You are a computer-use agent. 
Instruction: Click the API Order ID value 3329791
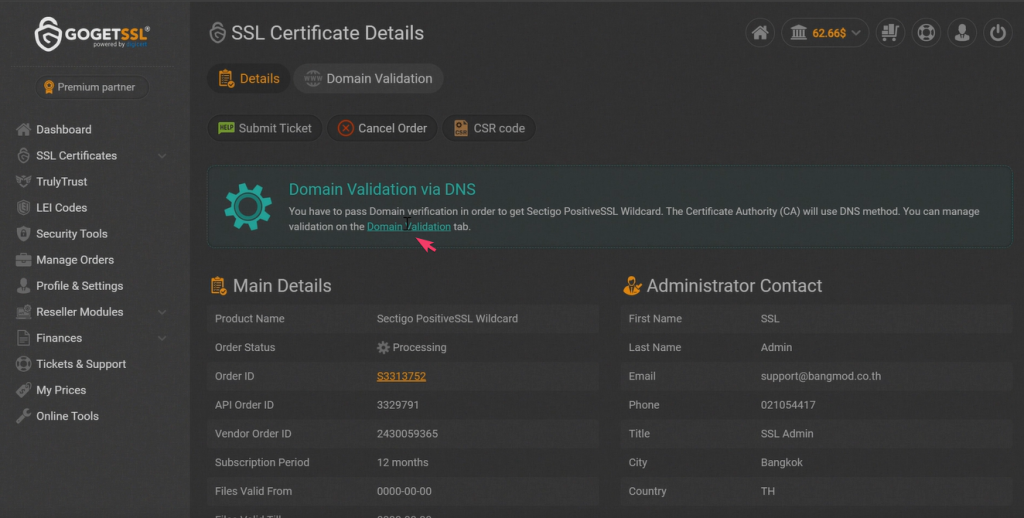[398, 405]
